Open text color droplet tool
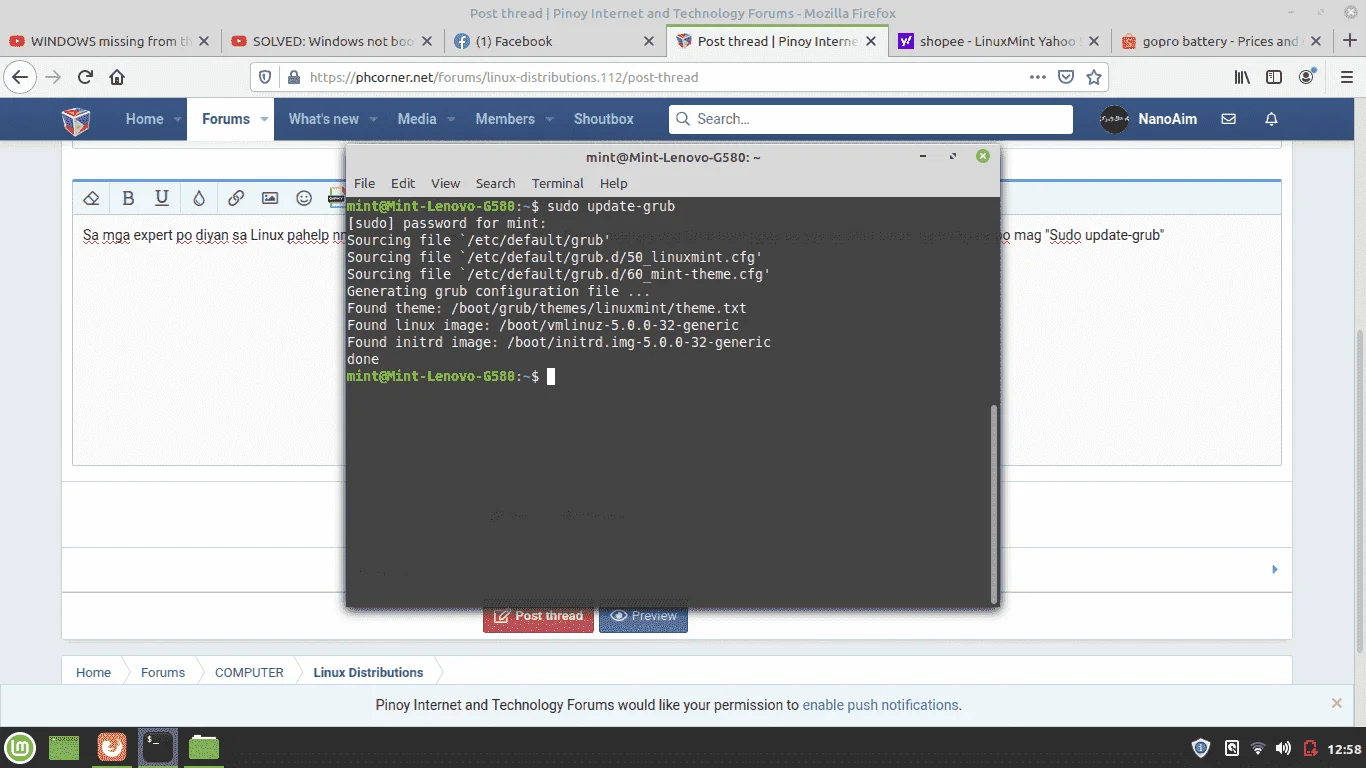Viewport: 1366px width, 768px height. tap(199, 198)
